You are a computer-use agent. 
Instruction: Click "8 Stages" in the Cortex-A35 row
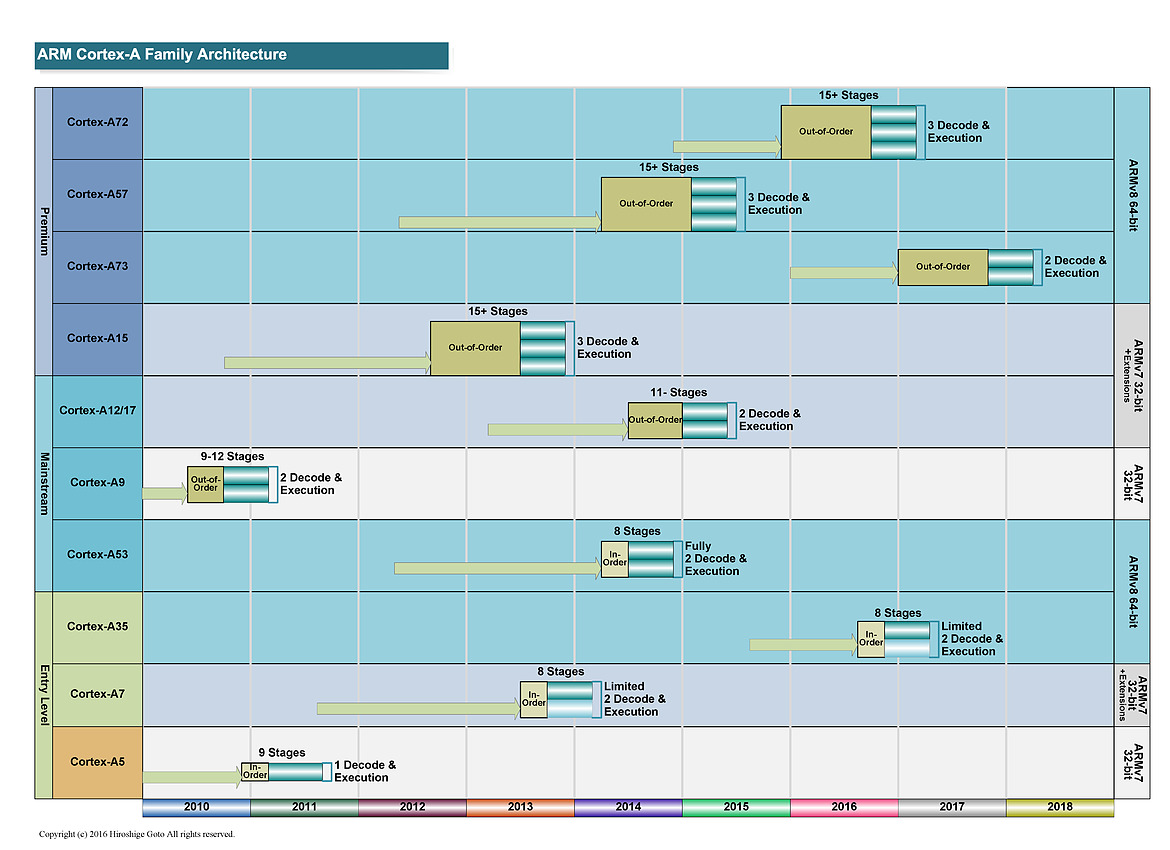898,613
